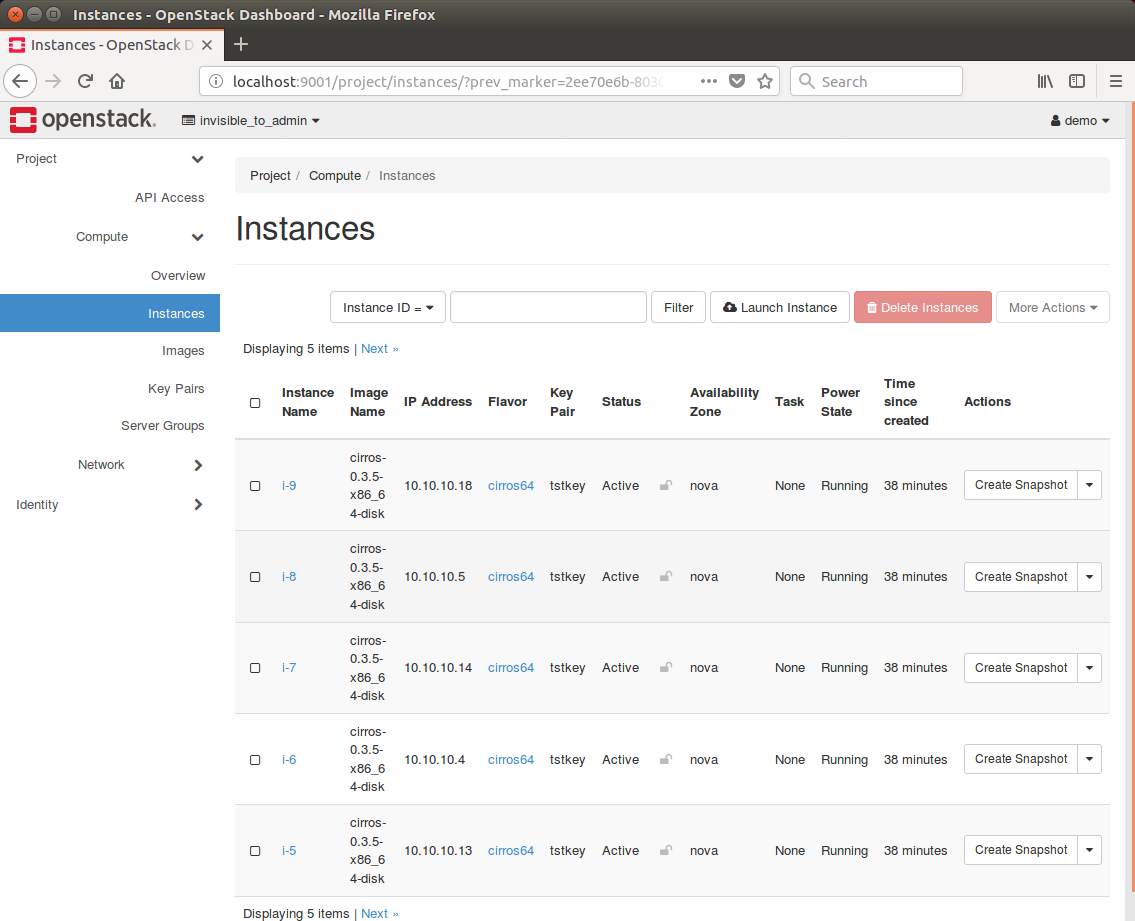Image resolution: width=1135 pixels, height=921 pixels.
Task: Check the box for instance i-5
Action: click(255, 851)
